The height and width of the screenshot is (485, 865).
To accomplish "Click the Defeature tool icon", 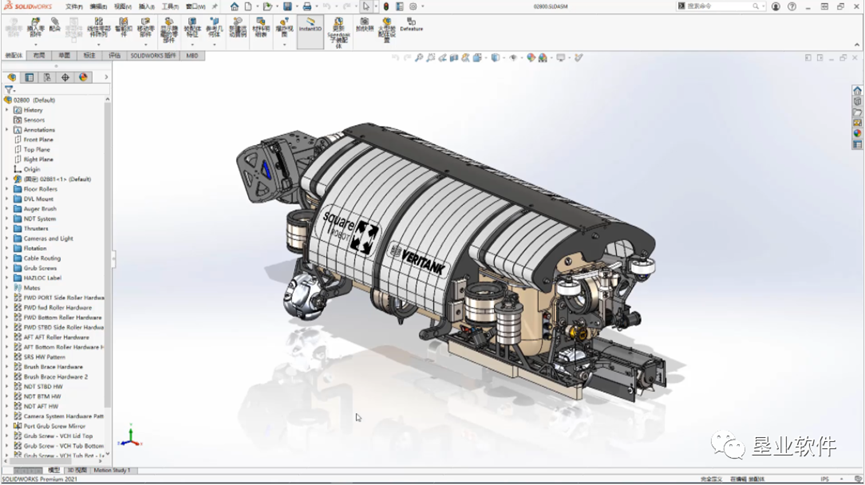I will [x=411, y=24].
